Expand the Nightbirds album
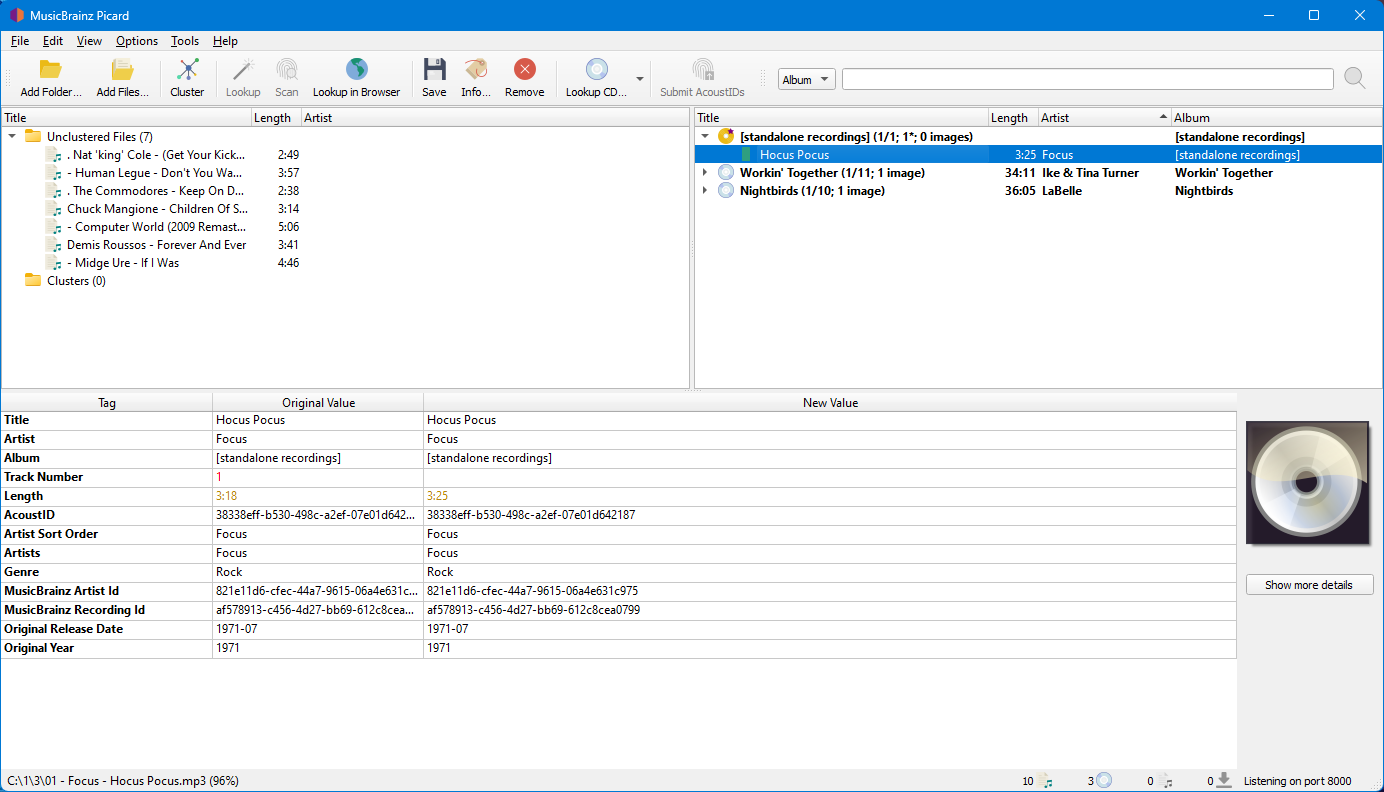The height and width of the screenshot is (792, 1384). [x=705, y=190]
